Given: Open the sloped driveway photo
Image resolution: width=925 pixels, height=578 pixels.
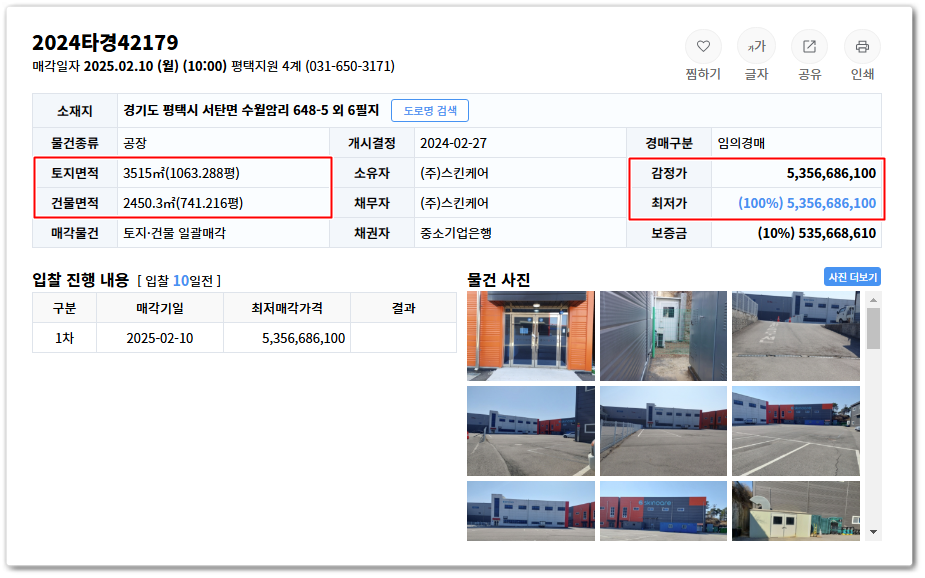Looking at the screenshot, I should pyautogui.click(x=795, y=336).
